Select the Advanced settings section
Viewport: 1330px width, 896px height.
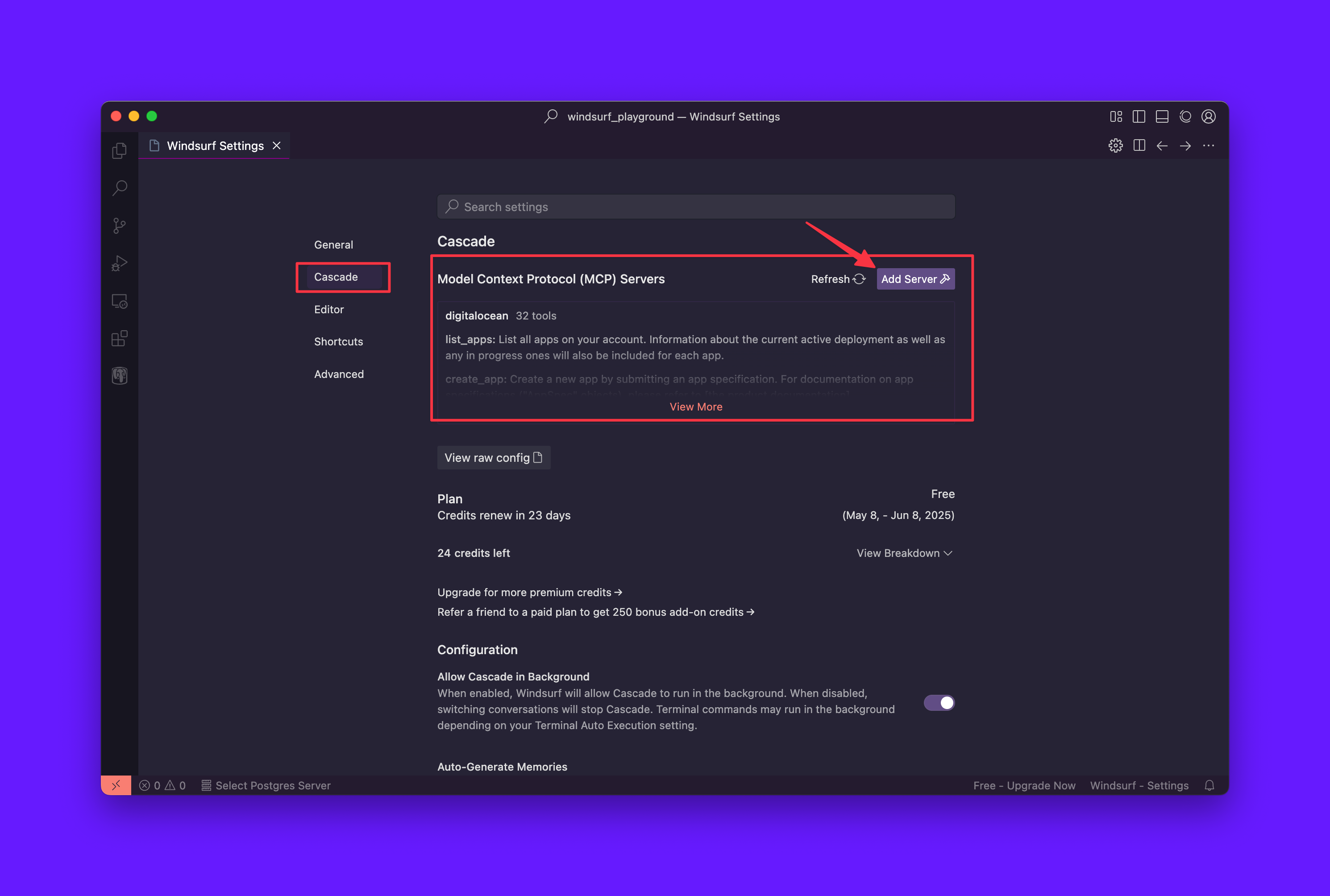(x=338, y=374)
